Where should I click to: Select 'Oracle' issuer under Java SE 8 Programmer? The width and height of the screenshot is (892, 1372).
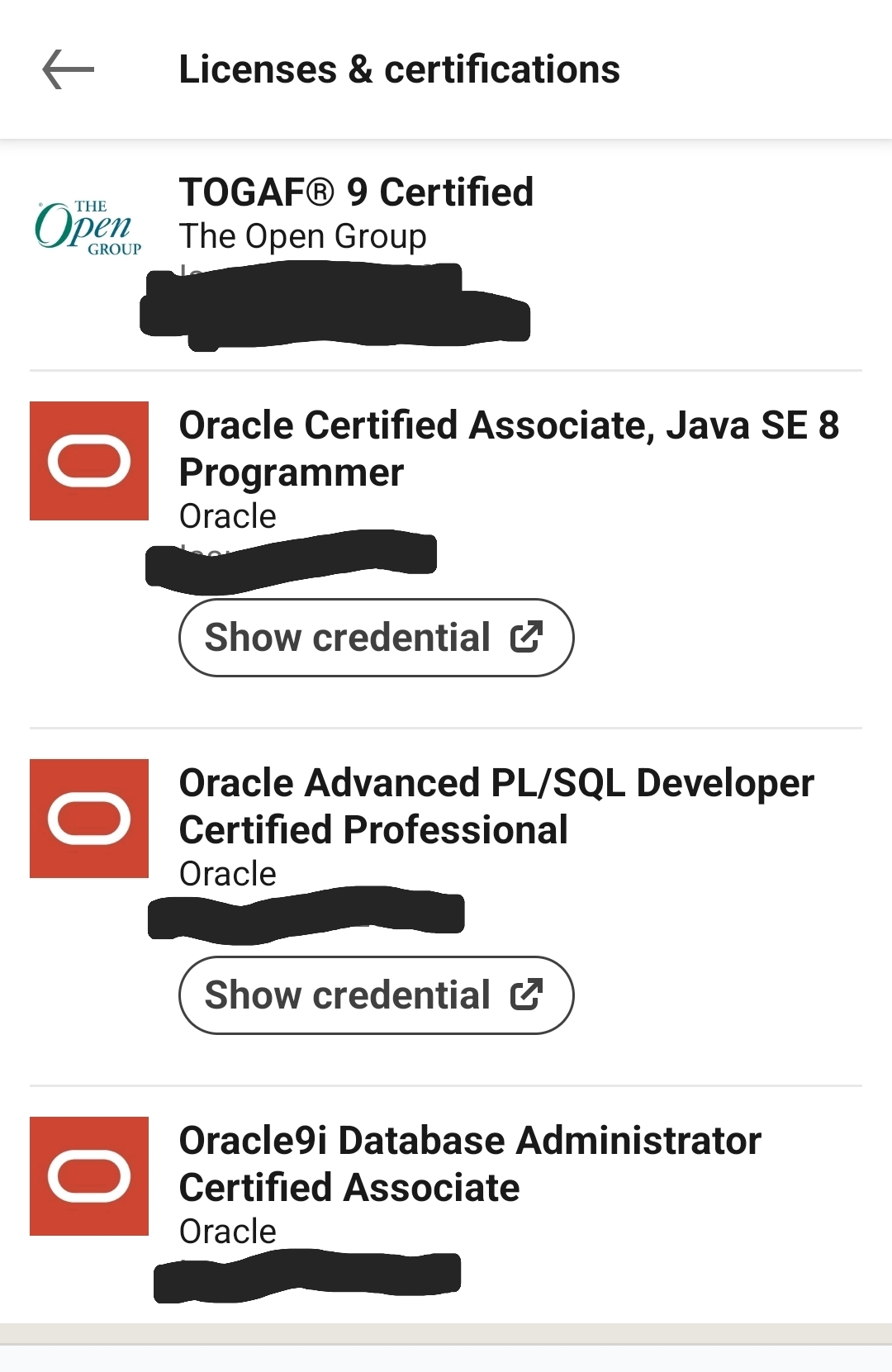(x=228, y=516)
